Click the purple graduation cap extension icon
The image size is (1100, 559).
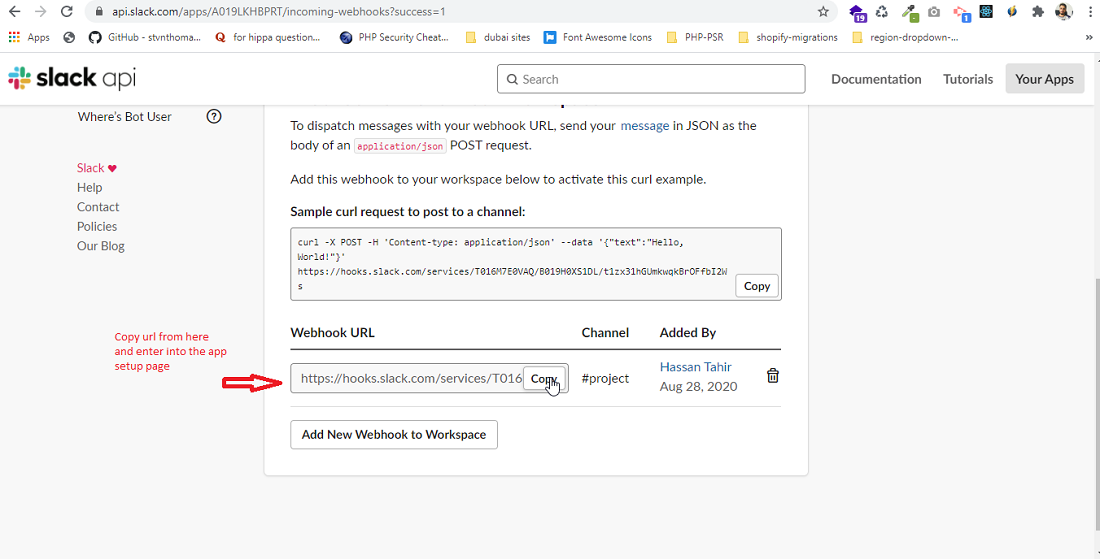(x=857, y=13)
